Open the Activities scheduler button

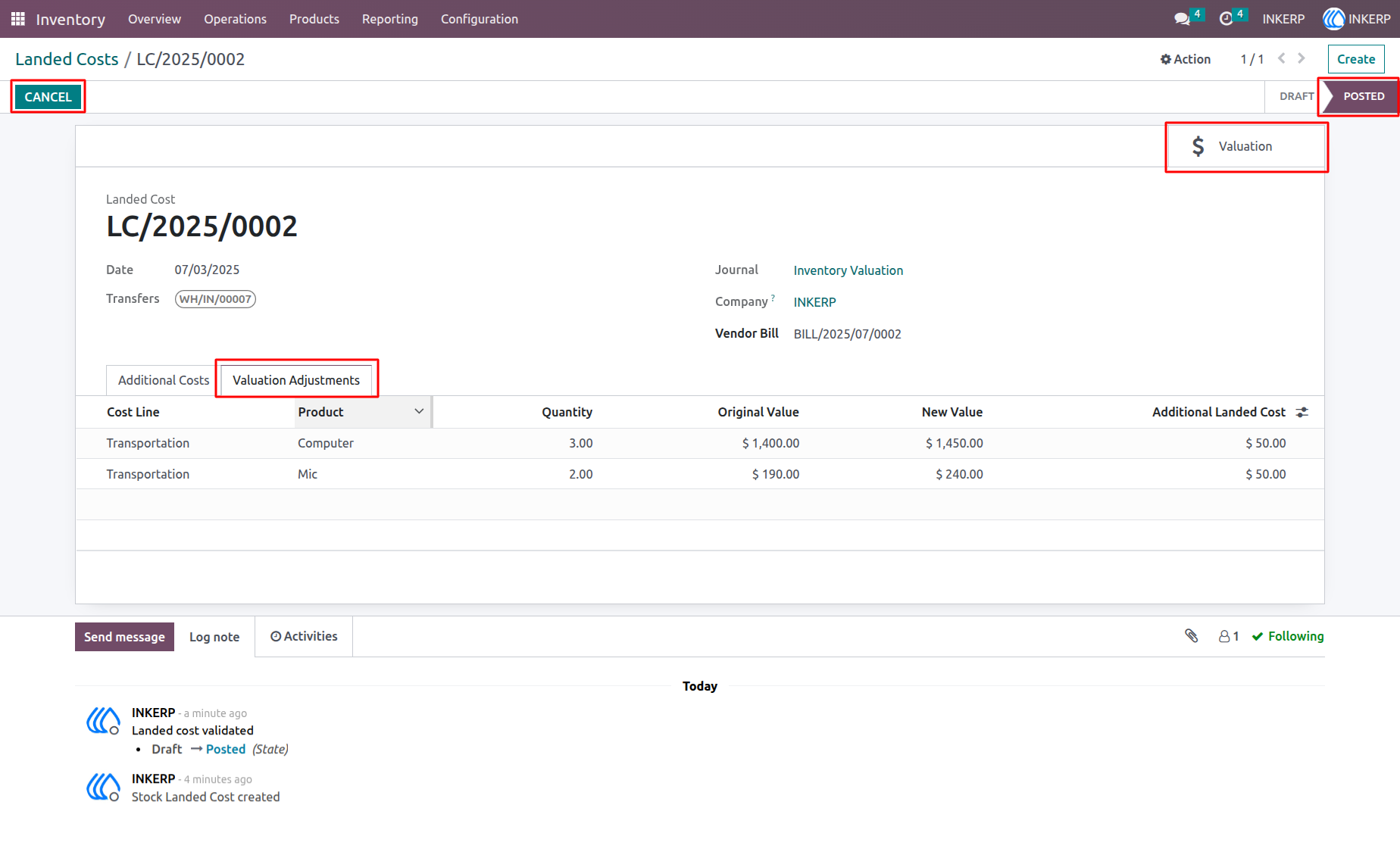[304, 636]
